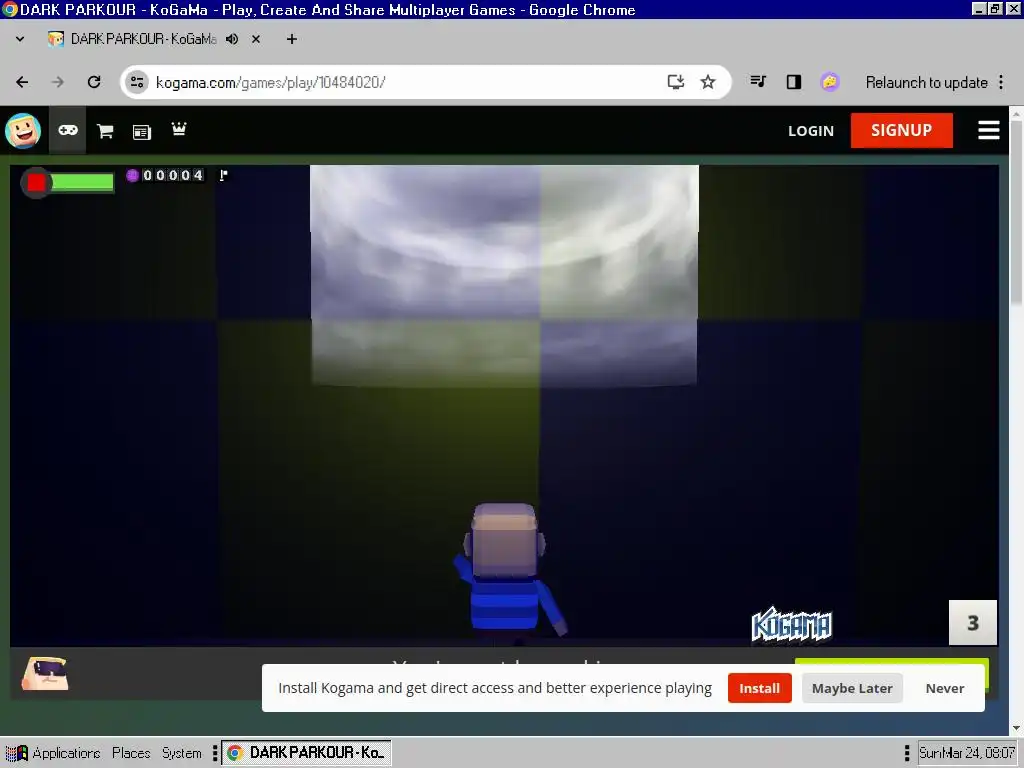The width and height of the screenshot is (1024, 768).
Task: Reload the page
Action: point(94,82)
